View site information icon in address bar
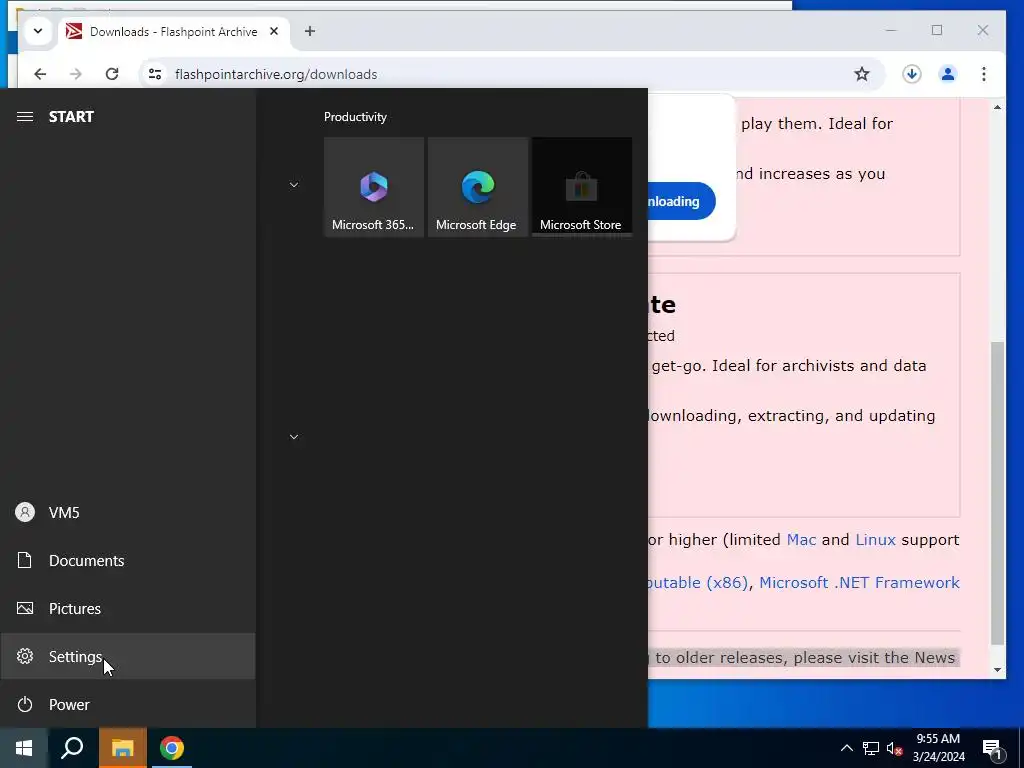 (x=155, y=74)
